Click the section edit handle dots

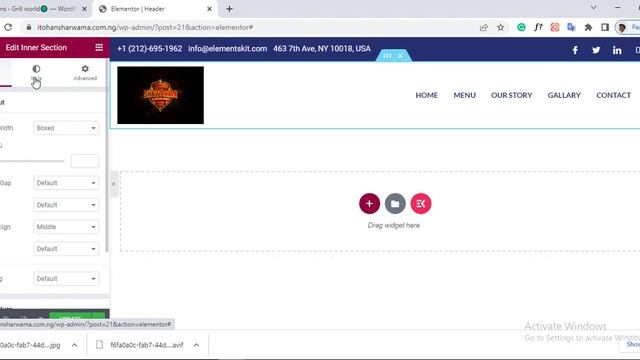coord(387,56)
